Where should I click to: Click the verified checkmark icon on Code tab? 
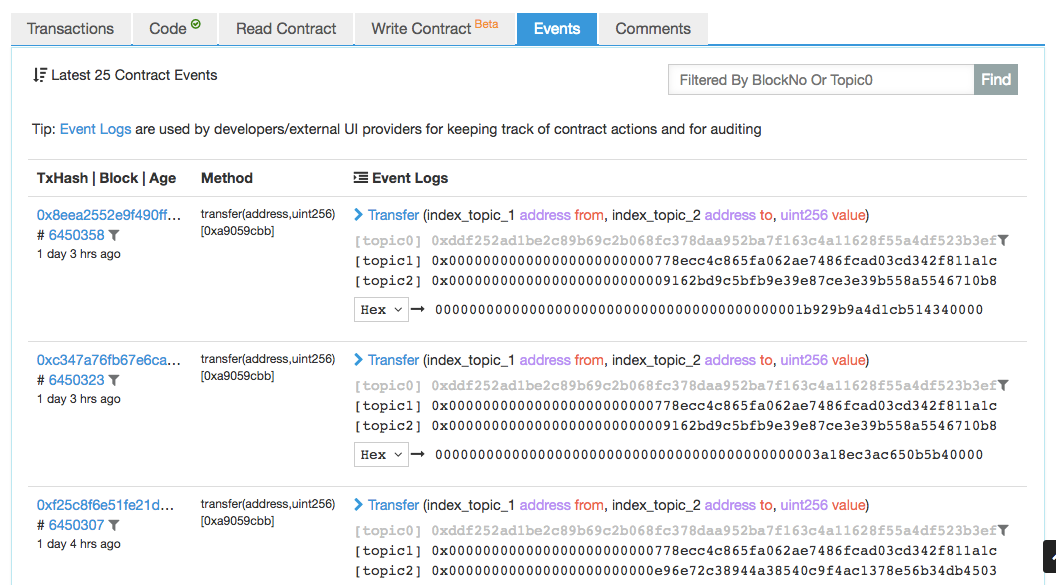[196, 24]
